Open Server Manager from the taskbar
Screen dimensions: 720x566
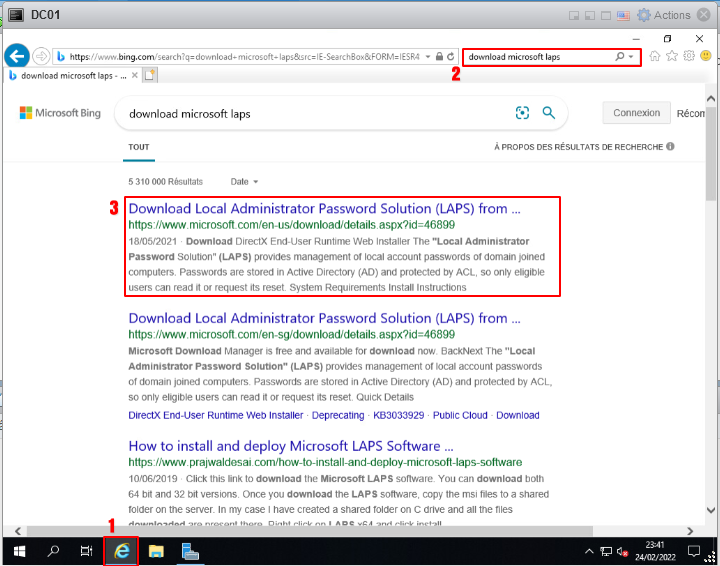[191, 550]
